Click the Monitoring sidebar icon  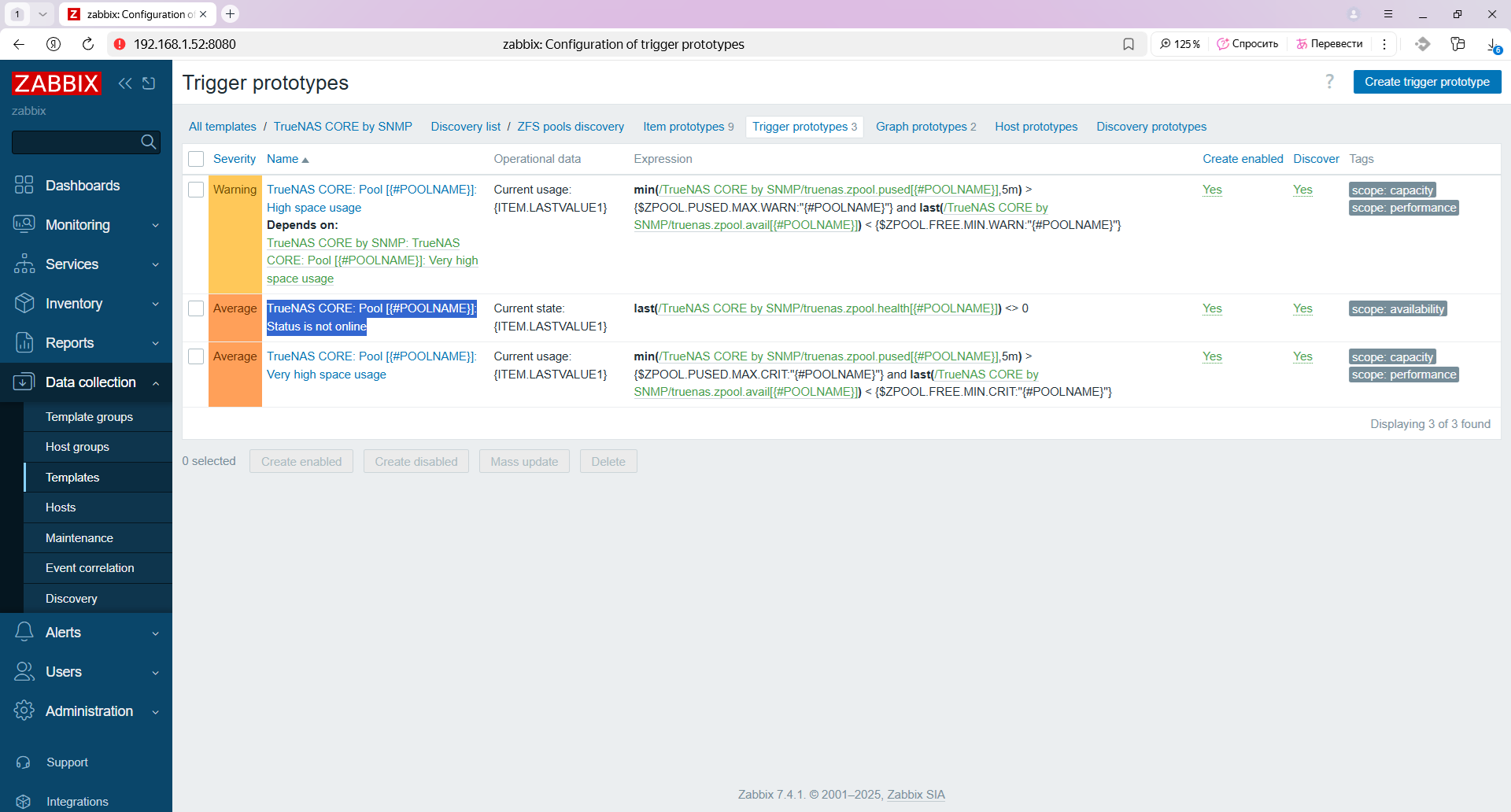(x=24, y=224)
